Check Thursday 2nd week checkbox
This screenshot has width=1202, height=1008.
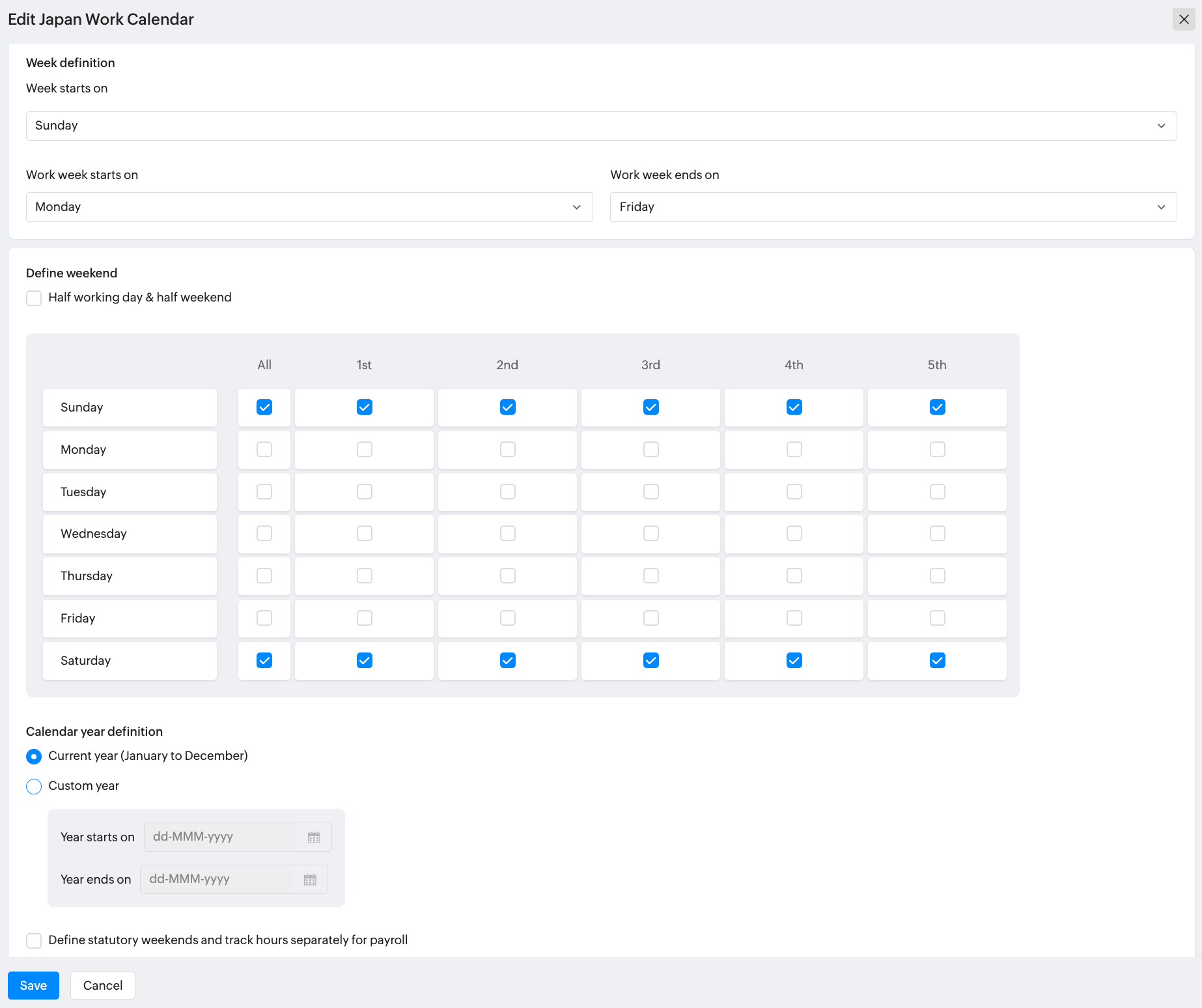coord(508,576)
